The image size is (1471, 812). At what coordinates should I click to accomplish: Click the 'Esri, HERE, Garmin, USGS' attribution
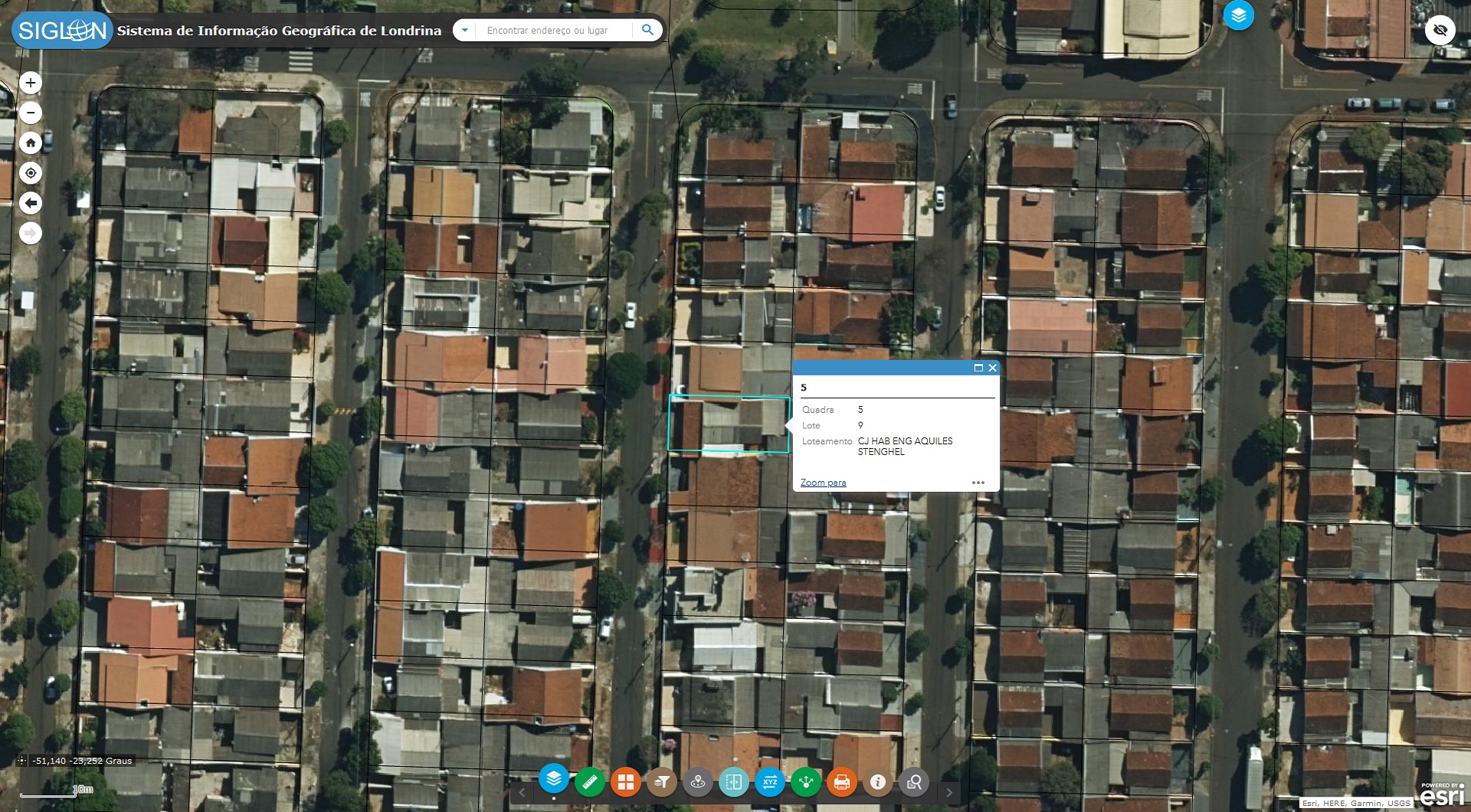tap(1356, 803)
